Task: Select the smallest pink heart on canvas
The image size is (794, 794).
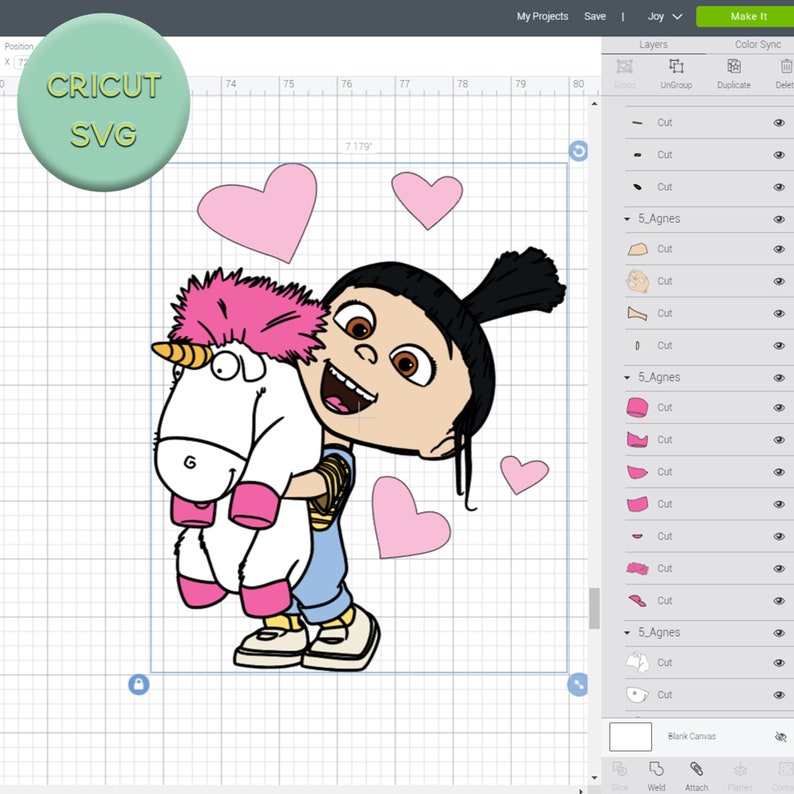Action: [x=524, y=474]
